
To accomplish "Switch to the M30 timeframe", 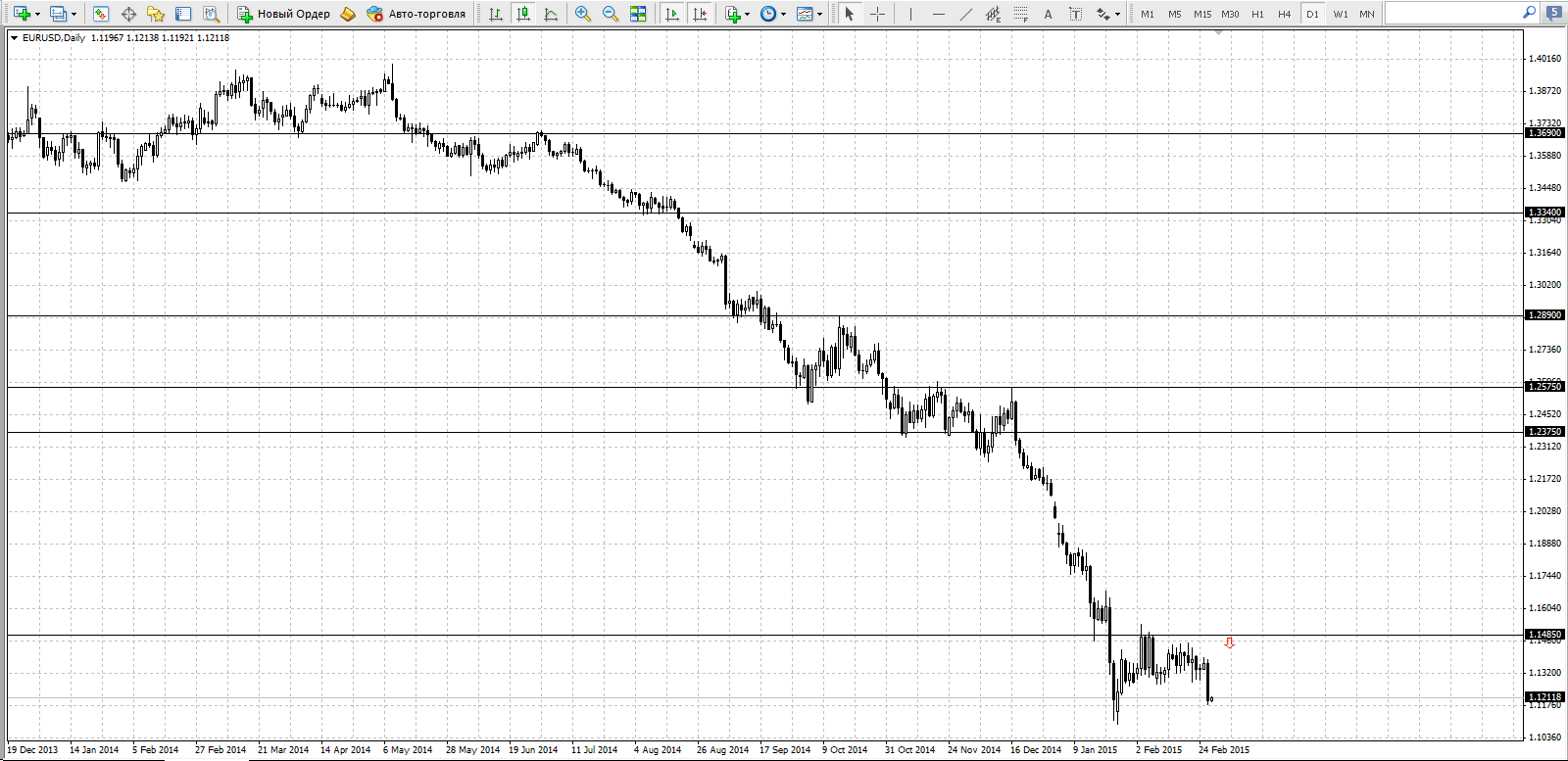I will click(x=1230, y=14).
